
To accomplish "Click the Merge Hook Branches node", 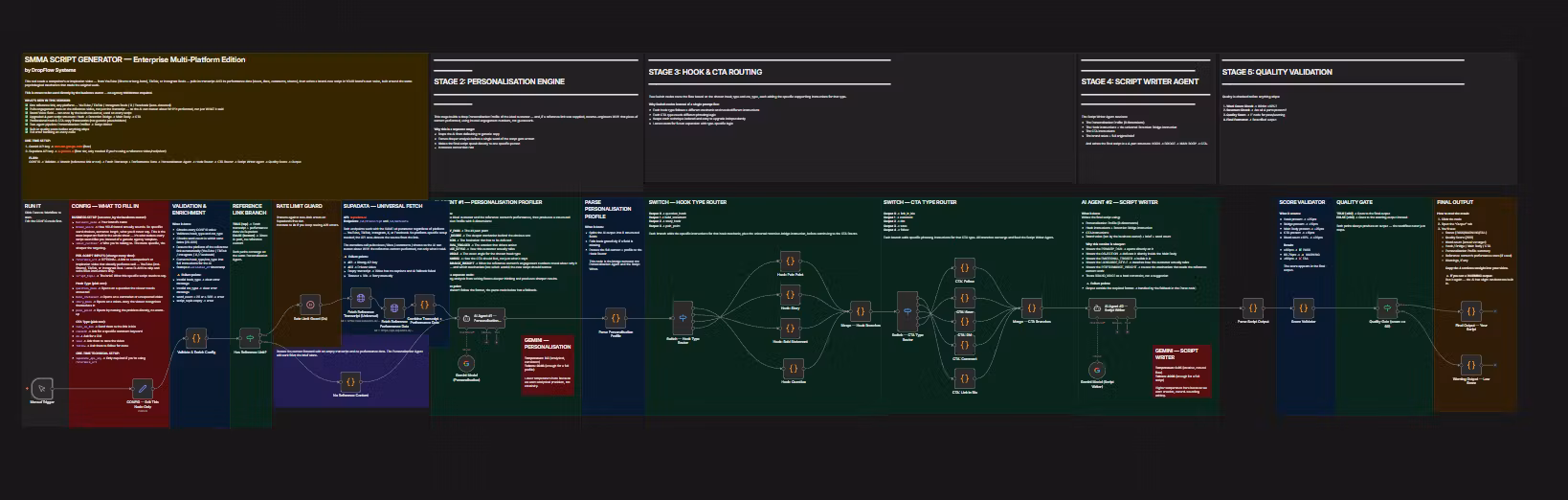I will point(860,312).
